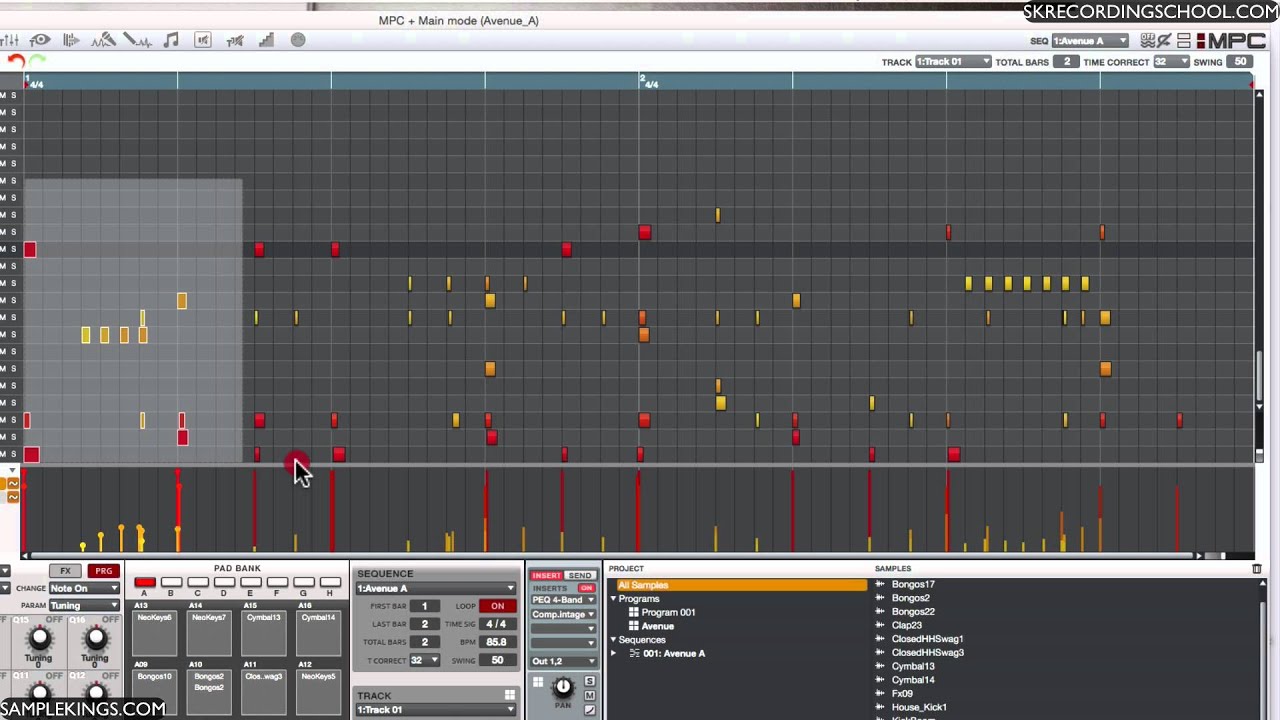Switch to the FX tab
The image size is (1280, 720).
click(66, 571)
